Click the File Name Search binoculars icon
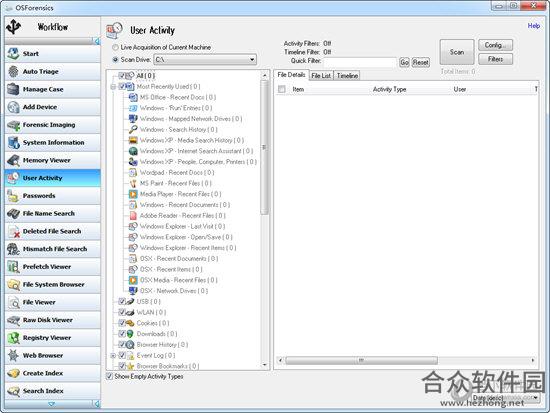 (13, 213)
